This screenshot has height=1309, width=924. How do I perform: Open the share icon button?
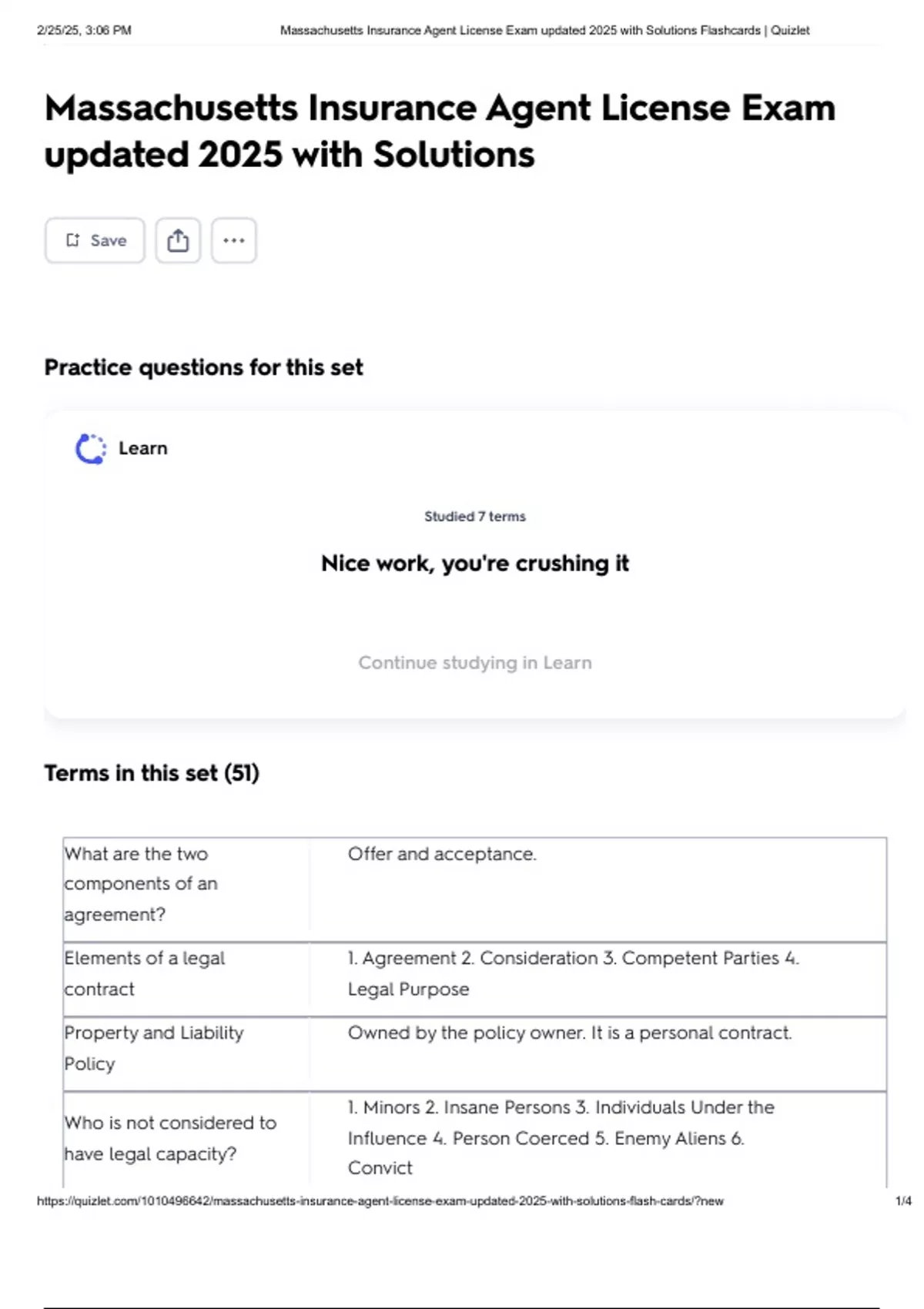[178, 240]
